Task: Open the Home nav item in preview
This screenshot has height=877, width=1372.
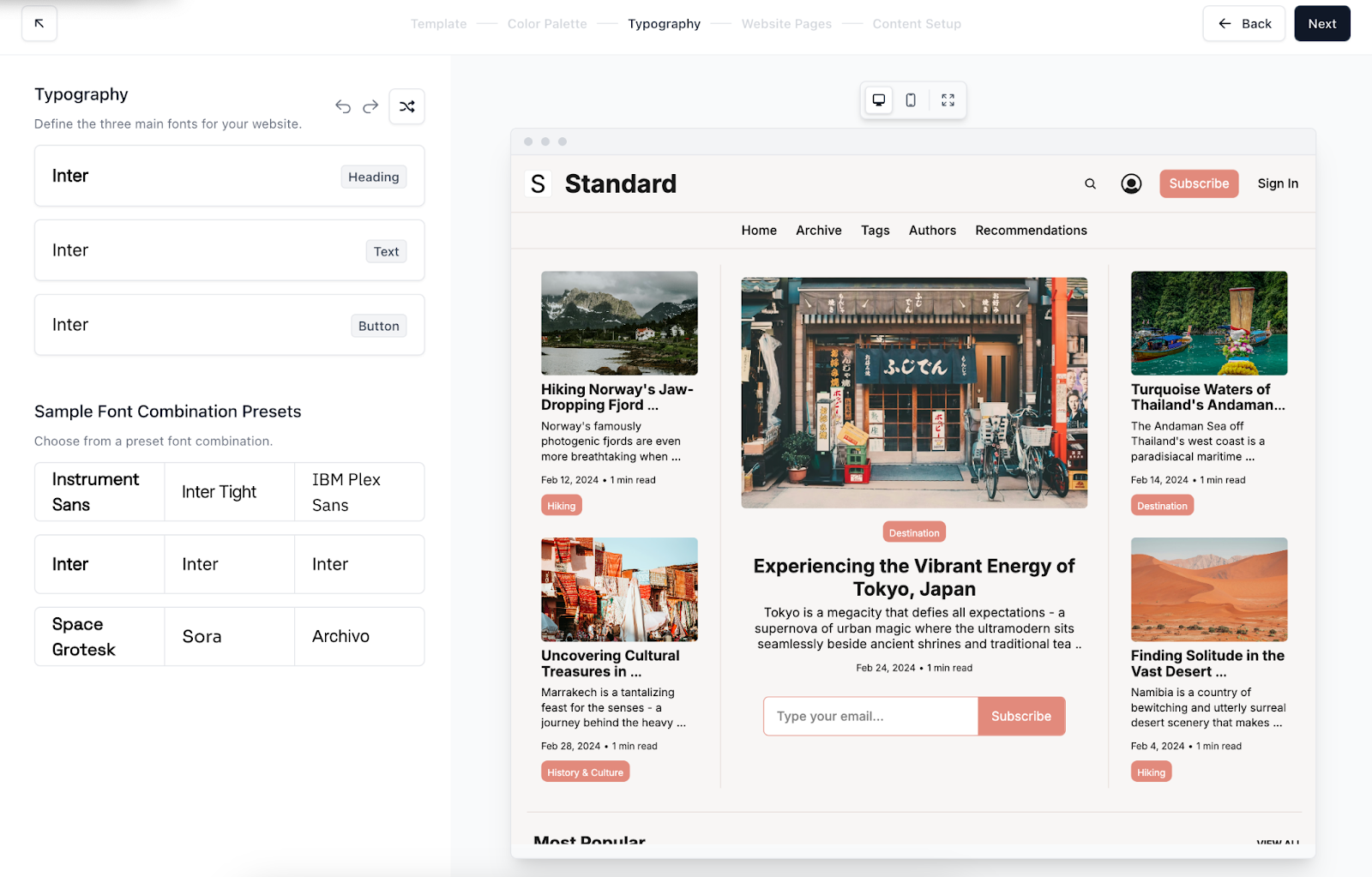Action: tap(759, 231)
